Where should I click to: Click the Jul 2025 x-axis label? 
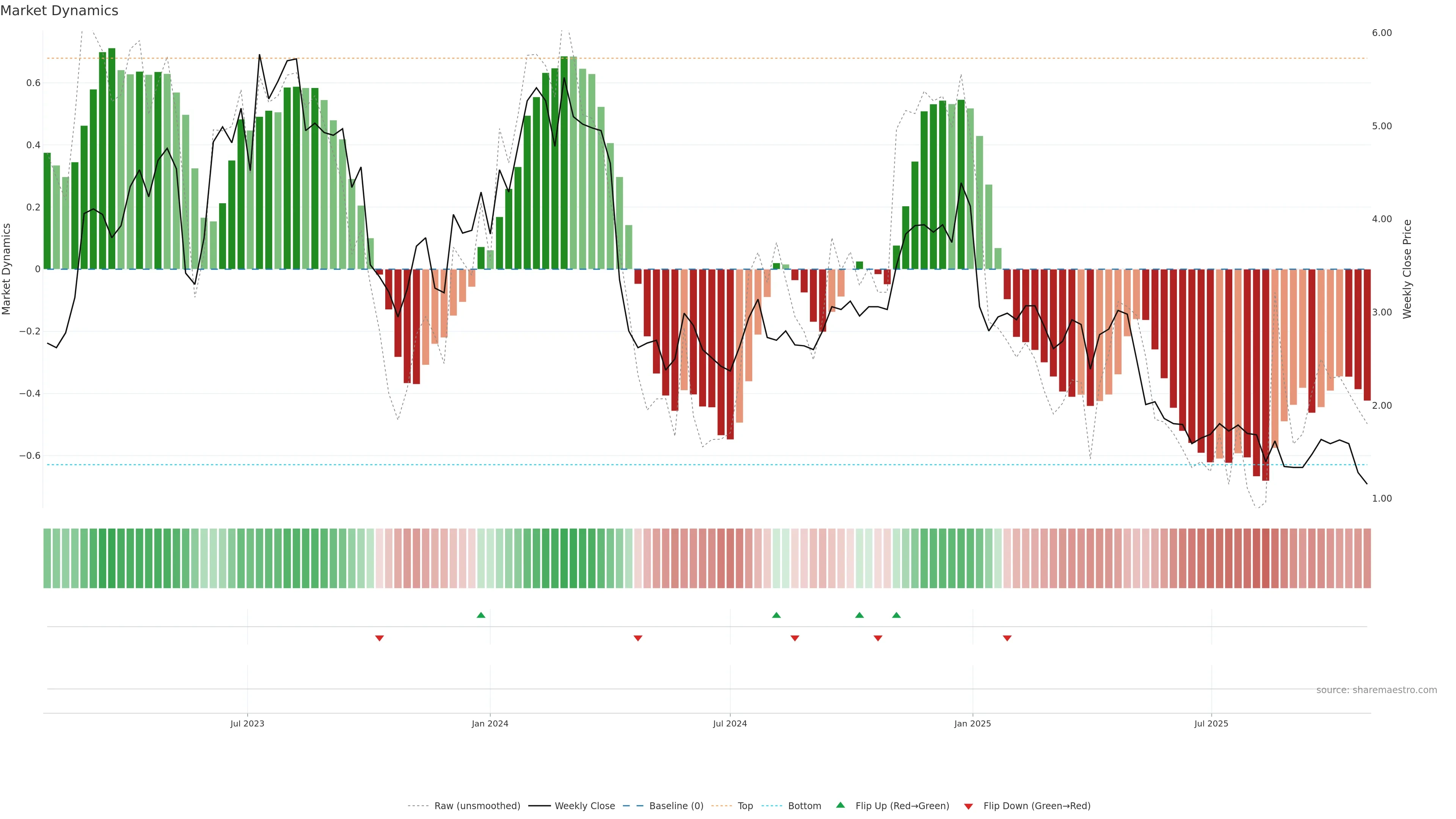pos(1211,723)
